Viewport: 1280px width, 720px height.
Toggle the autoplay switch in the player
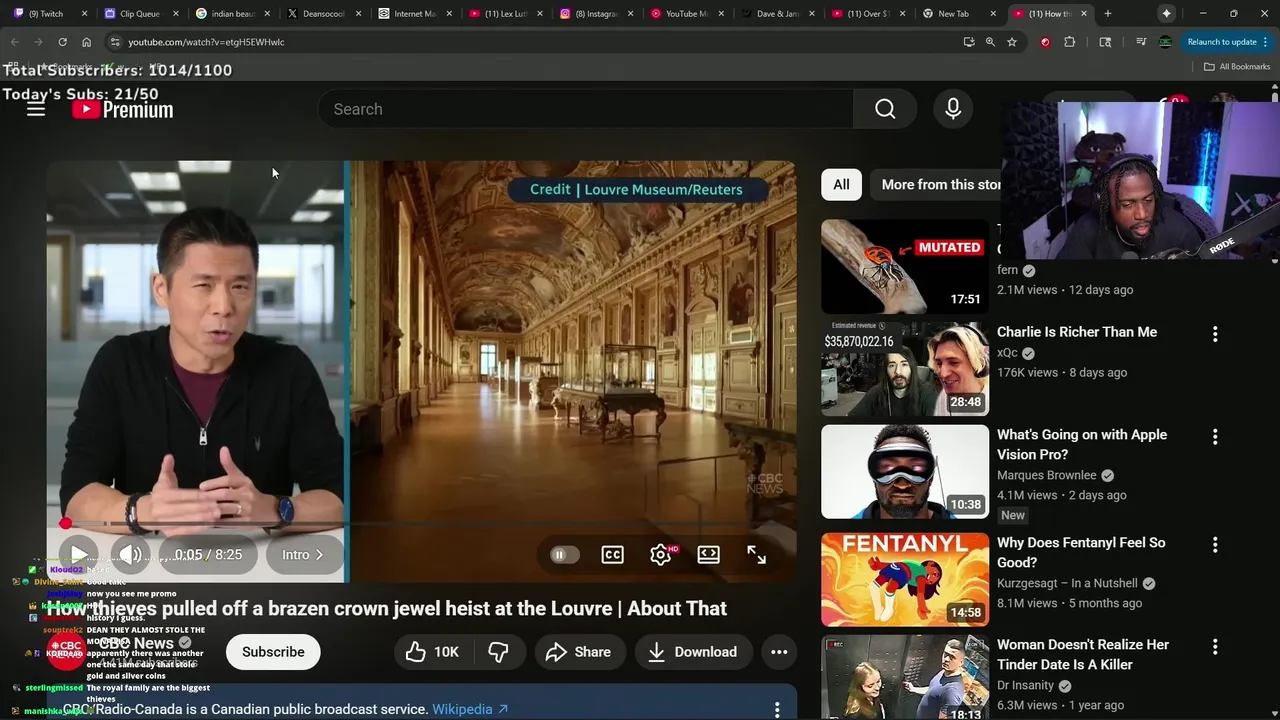(564, 555)
